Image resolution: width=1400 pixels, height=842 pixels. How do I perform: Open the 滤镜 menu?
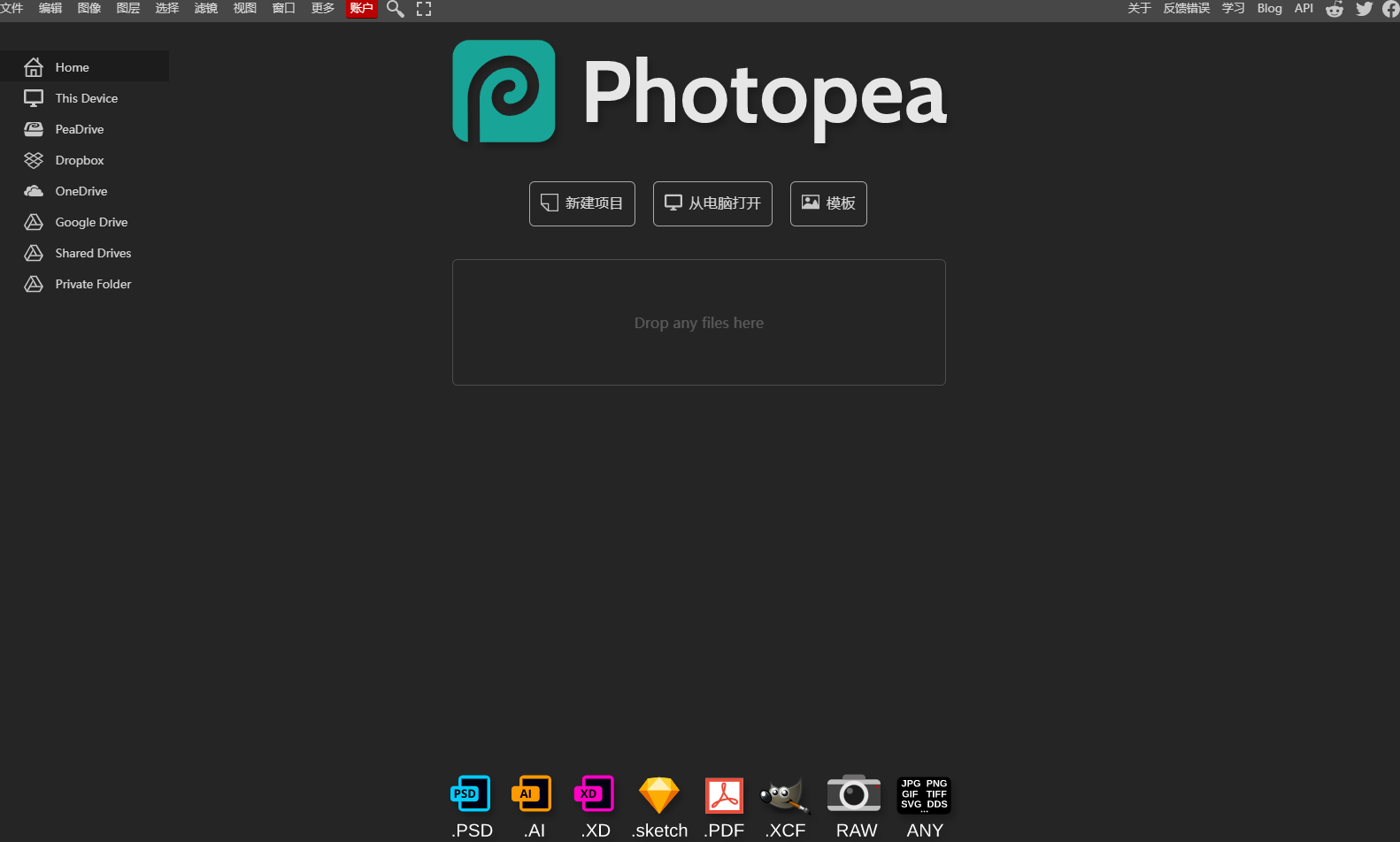[206, 8]
